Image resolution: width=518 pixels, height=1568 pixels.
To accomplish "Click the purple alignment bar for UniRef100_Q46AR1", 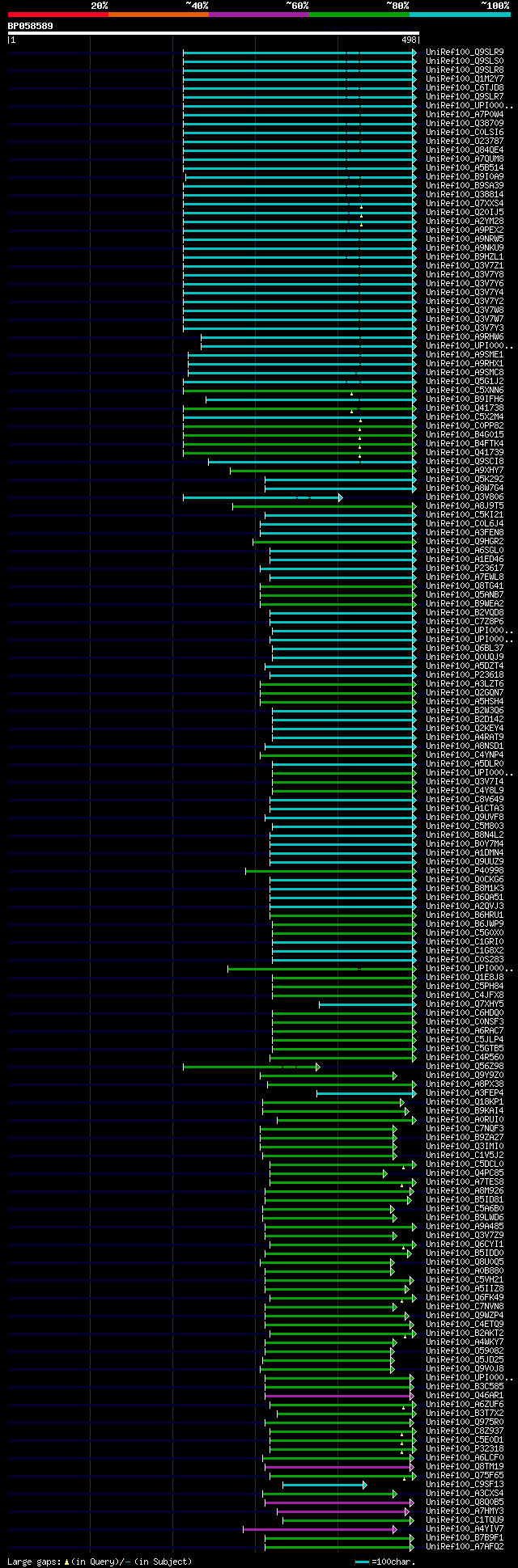I will [x=339, y=1396].
